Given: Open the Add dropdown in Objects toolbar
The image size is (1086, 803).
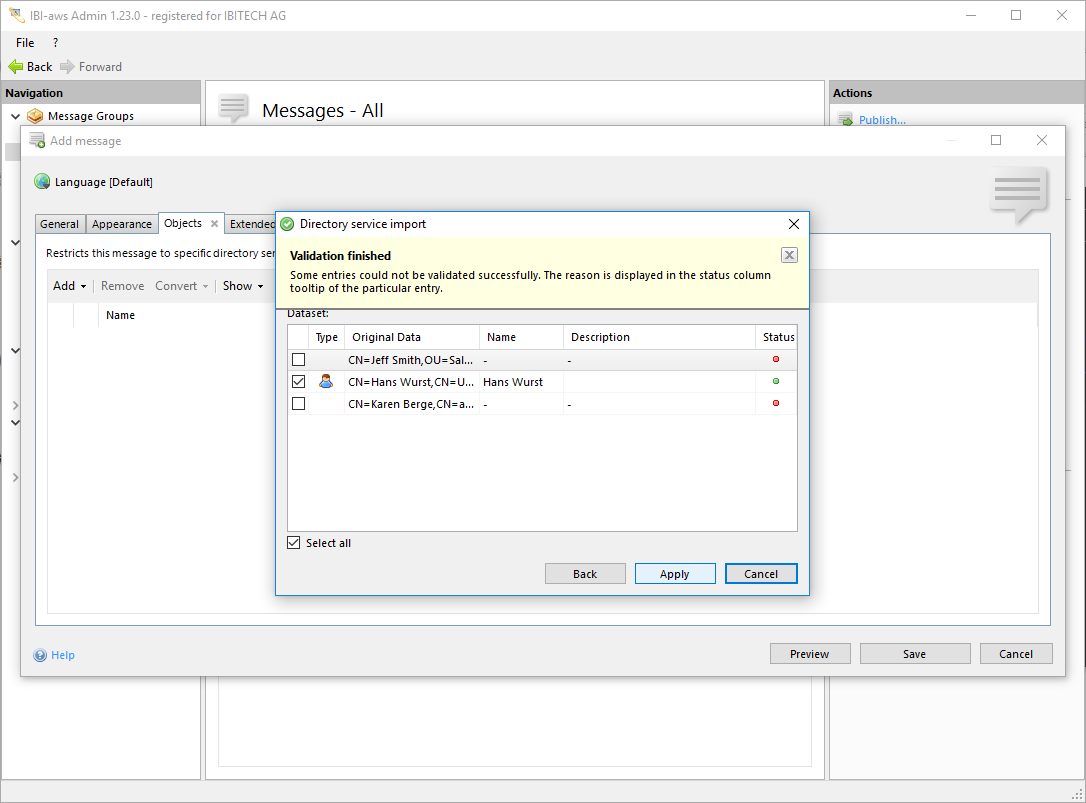Looking at the screenshot, I should click(x=69, y=286).
